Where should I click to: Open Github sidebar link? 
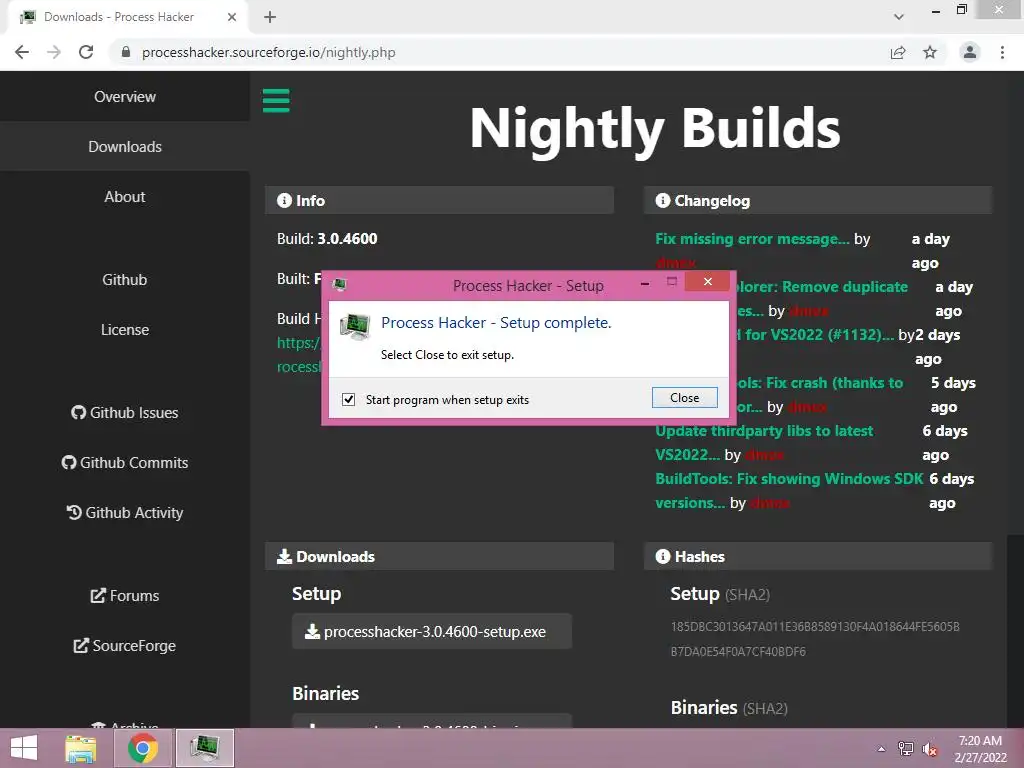pyautogui.click(x=125, y=280)
